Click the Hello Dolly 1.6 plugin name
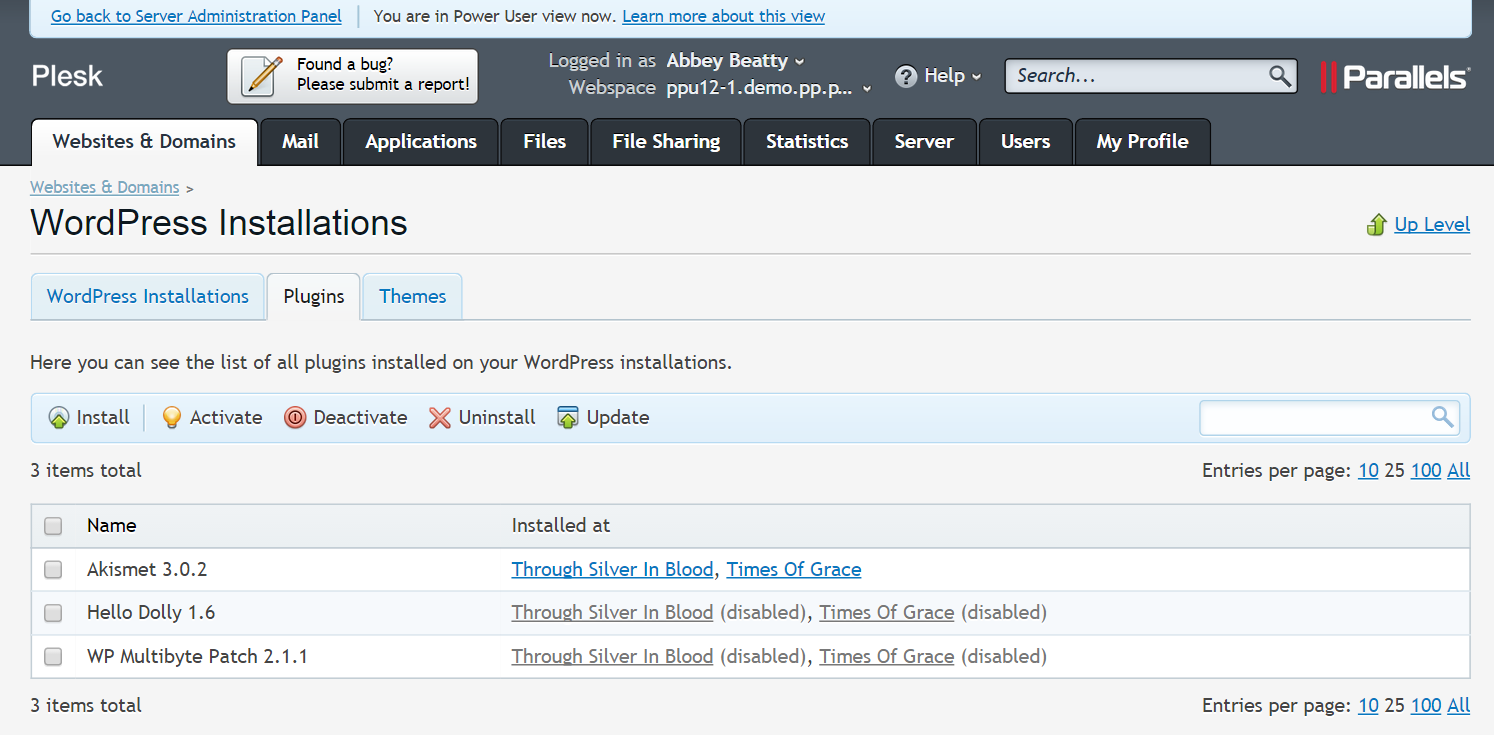Viewport: 1494px width, 735px height. [x=151, y=613]
